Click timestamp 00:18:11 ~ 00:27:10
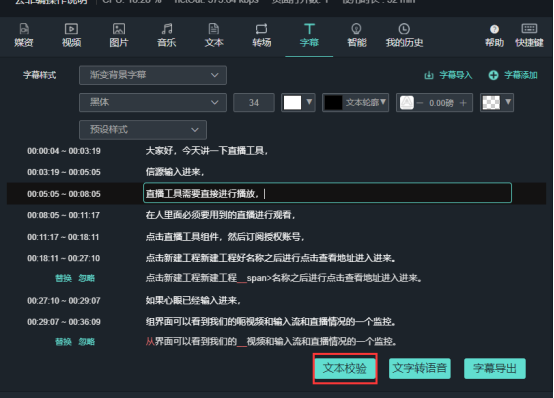 [64, 258]
